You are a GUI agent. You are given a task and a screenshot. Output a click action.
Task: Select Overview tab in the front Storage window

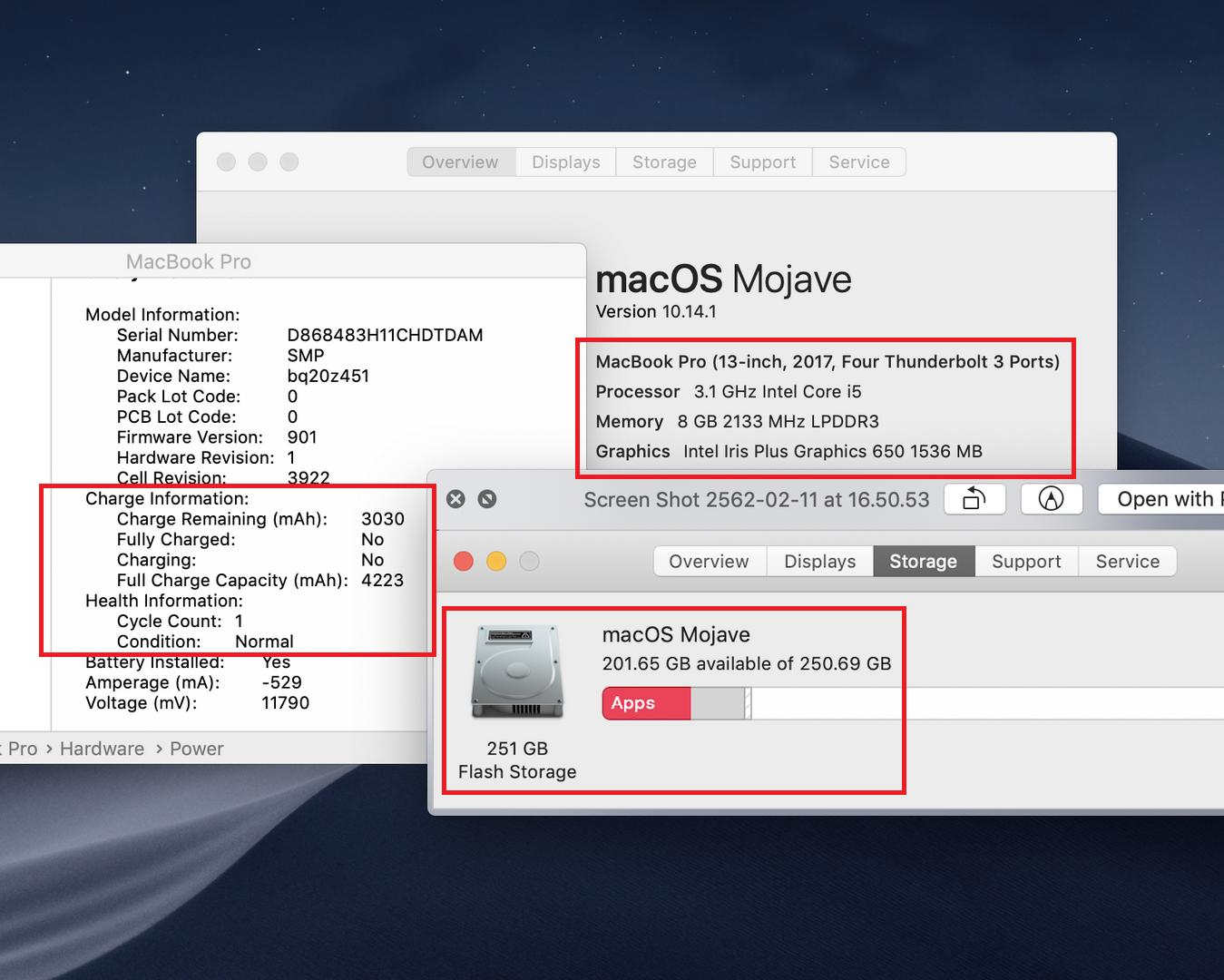click(710, 562)
